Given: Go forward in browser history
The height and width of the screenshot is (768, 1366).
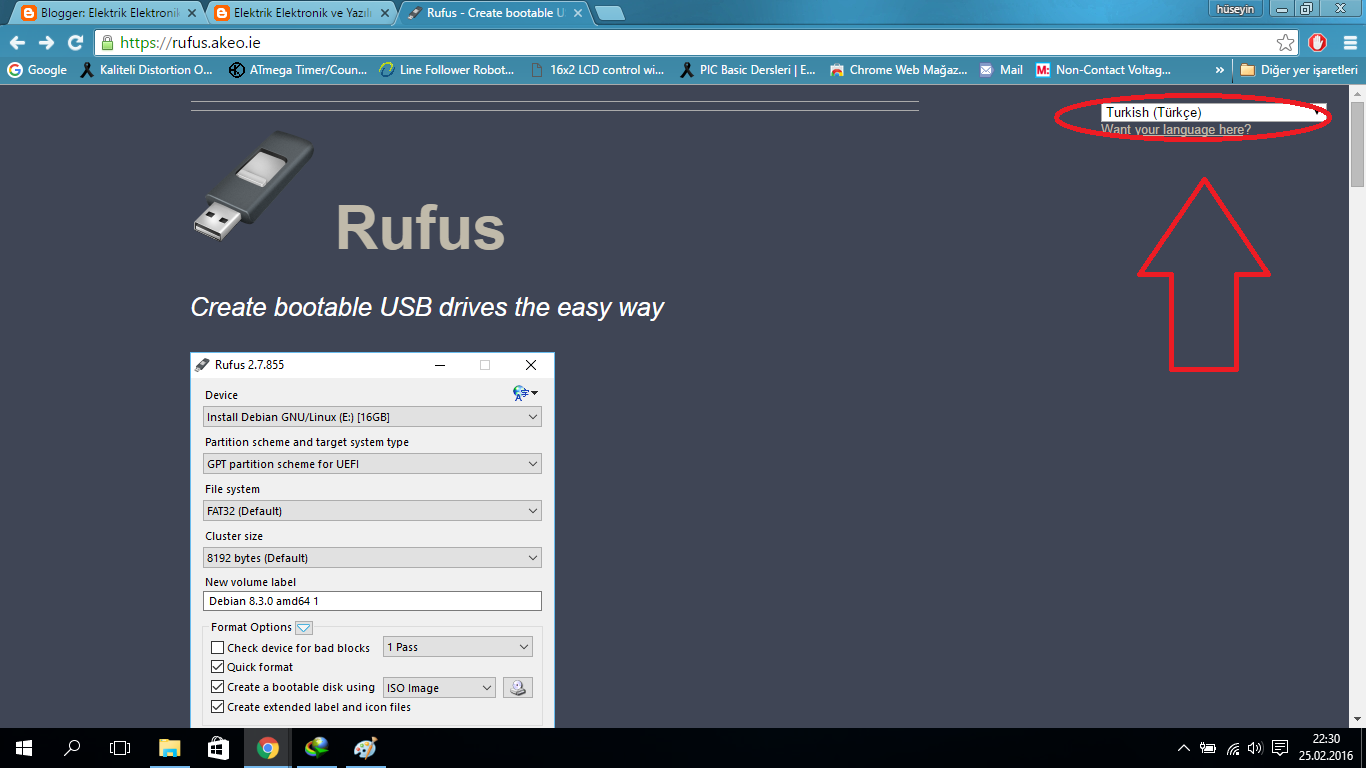Looking at the screenshot, I should pyautogui.click(x=46, y=43).
